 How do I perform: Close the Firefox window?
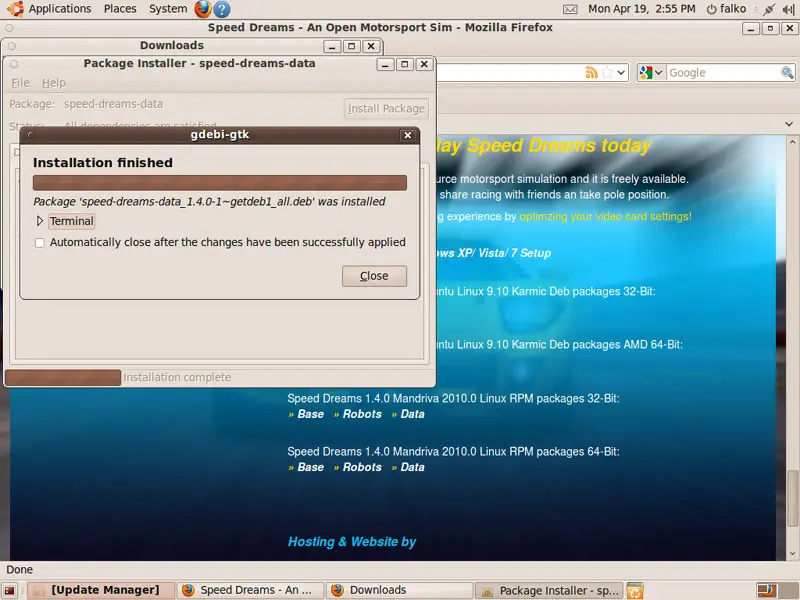pos(789,29)
